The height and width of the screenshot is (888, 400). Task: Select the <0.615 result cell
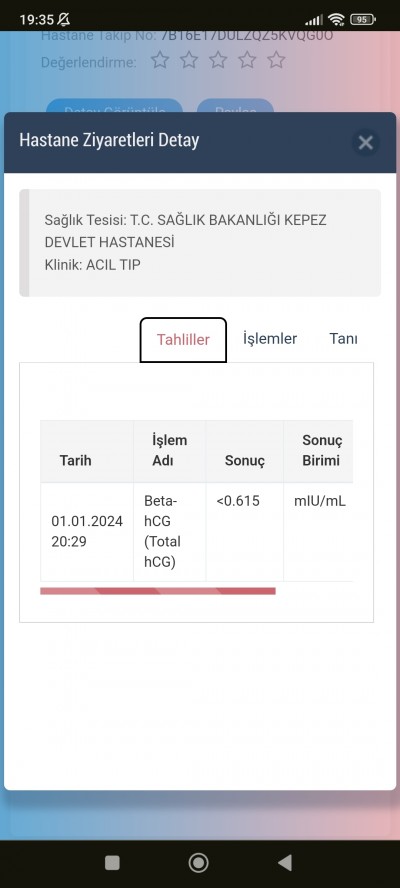pyautogui.click(x=245, y=532)
